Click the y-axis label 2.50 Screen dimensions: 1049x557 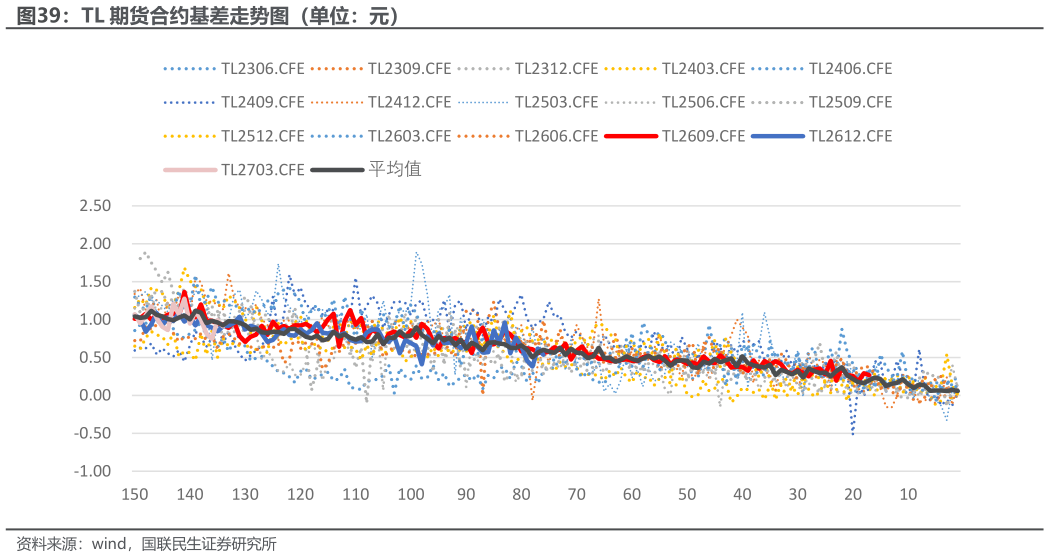(95, 206)
